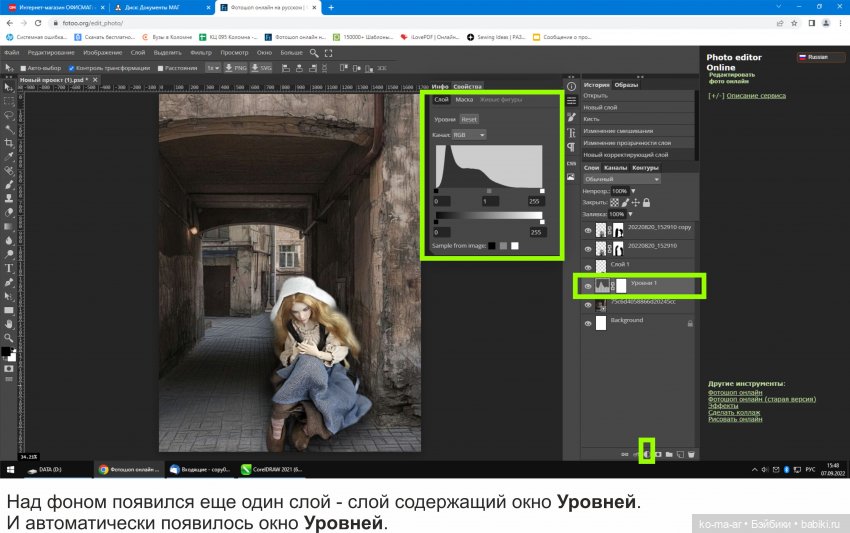The width and height of the screenshot is (850, 533).
Task: Click the SVG export button
Action: click(261, 68)
